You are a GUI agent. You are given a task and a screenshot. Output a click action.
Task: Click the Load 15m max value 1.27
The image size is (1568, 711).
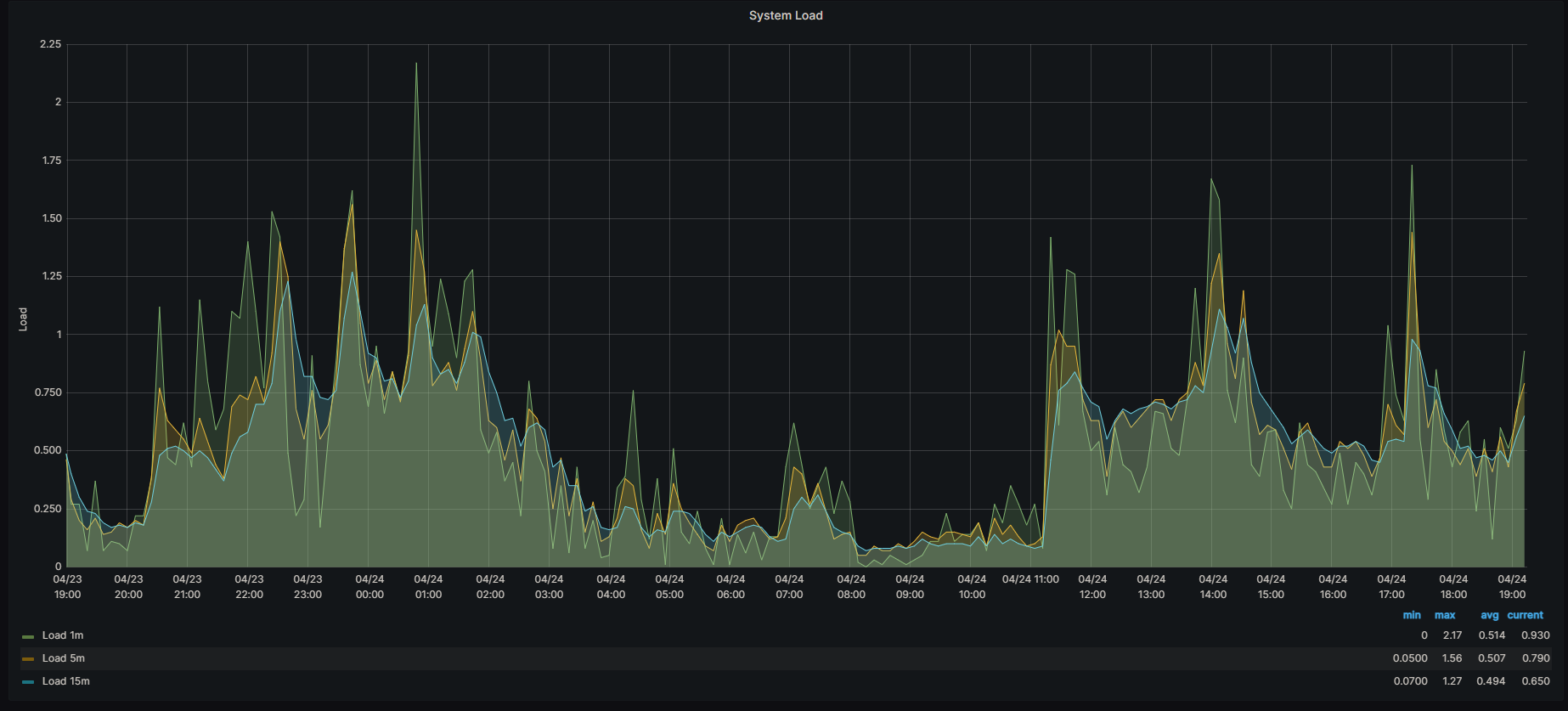(1452, 681)
